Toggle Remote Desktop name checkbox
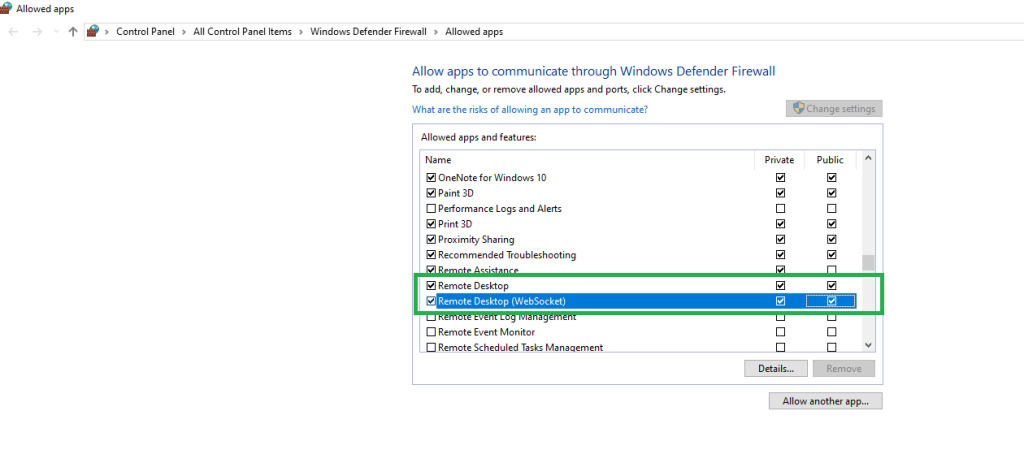This screenshot has height=450, width=1024. pyautogui.click(x=431, y=285)
